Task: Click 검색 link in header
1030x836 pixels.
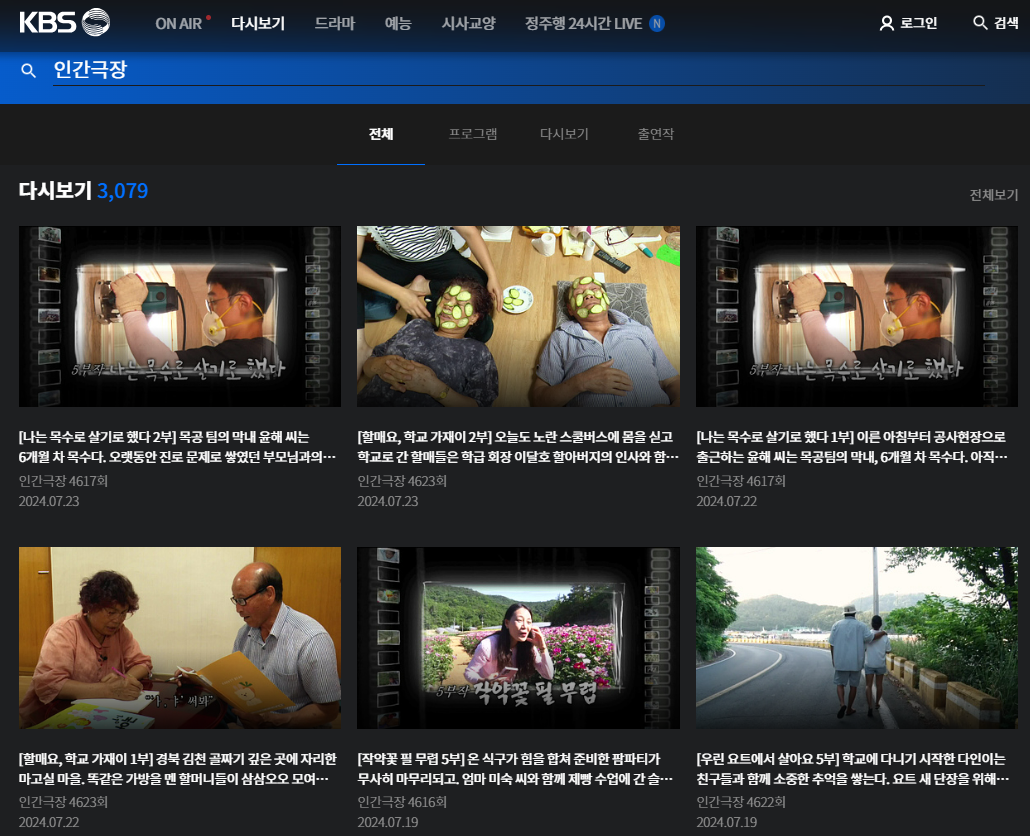Action: [x=1006, y=23]
